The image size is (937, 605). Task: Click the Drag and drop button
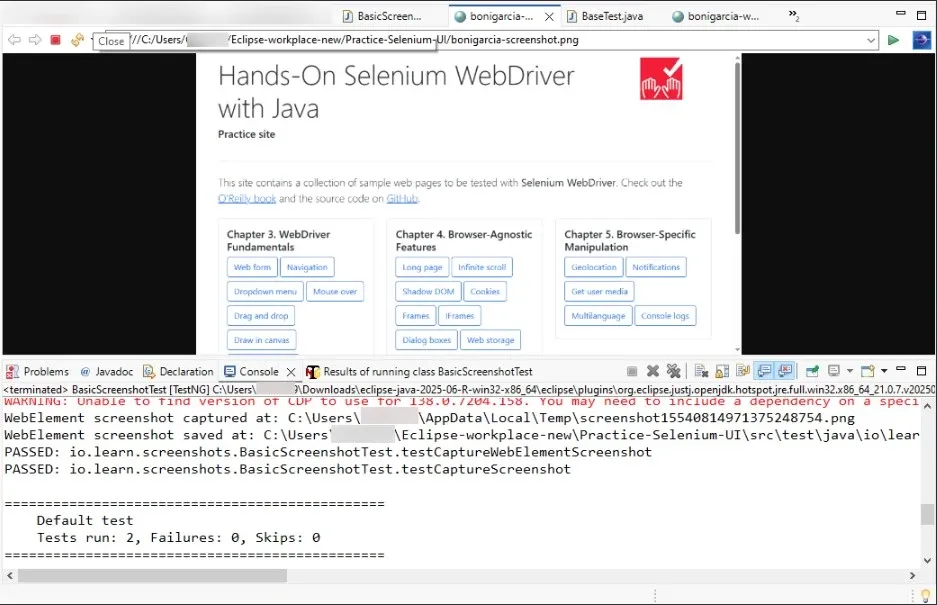[261, 315]
